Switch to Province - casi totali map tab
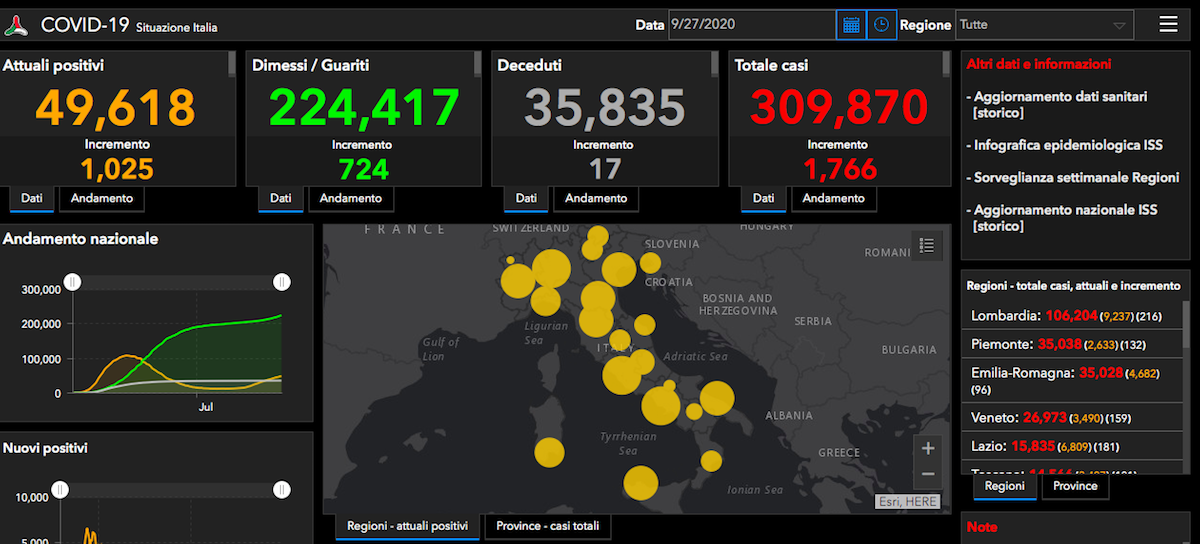Viewport: 1200px width, 544px height. [x=546, y=526]
